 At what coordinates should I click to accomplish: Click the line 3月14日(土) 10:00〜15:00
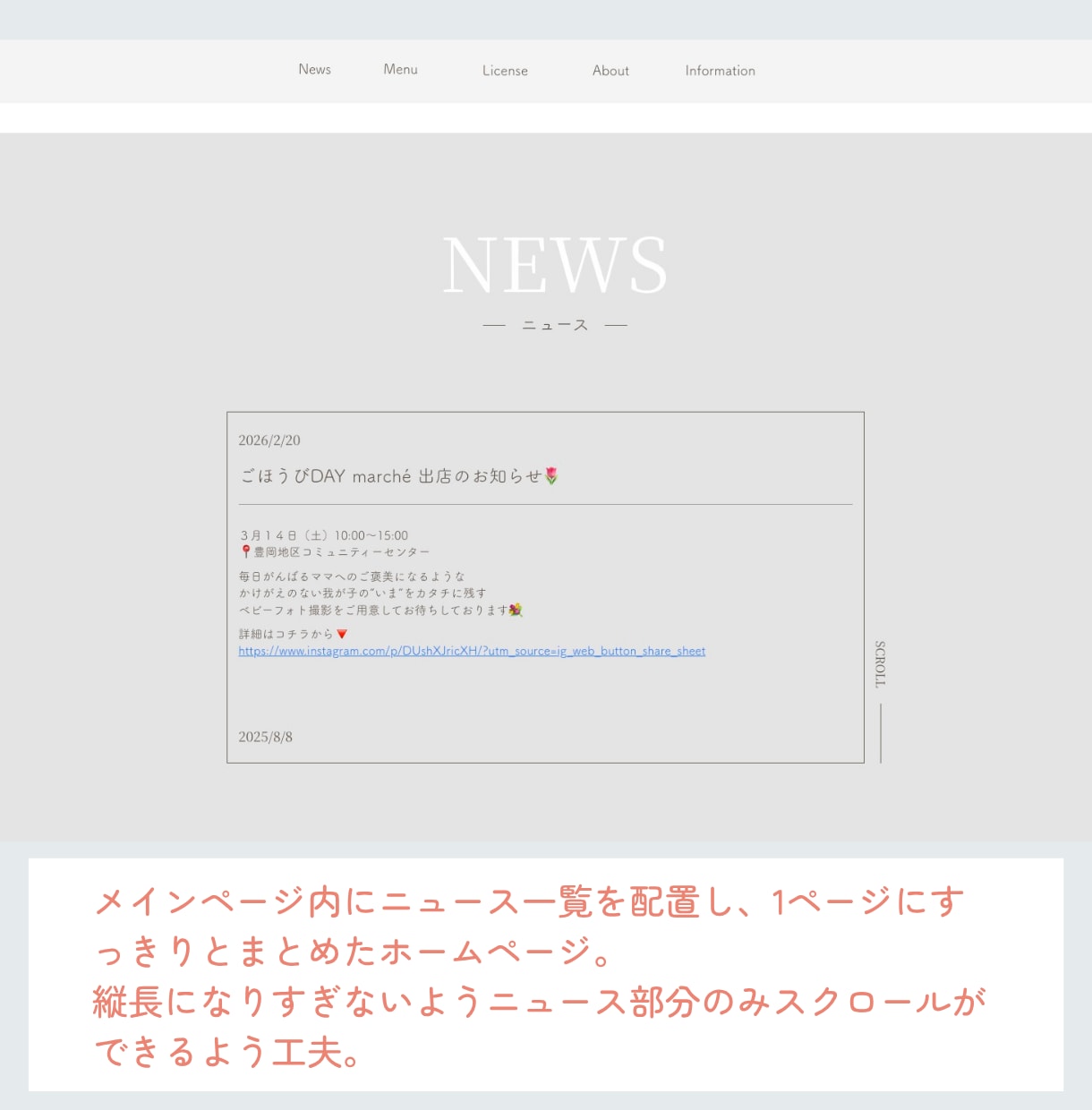coord(324,535)
